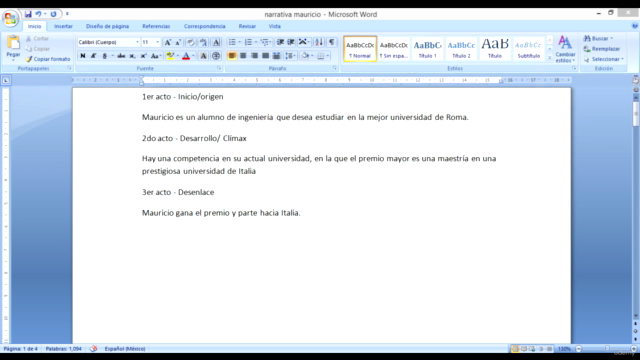640x360 pixels.
Task: Save the document with the floppy icon
Action: click(x=28, y=14)
